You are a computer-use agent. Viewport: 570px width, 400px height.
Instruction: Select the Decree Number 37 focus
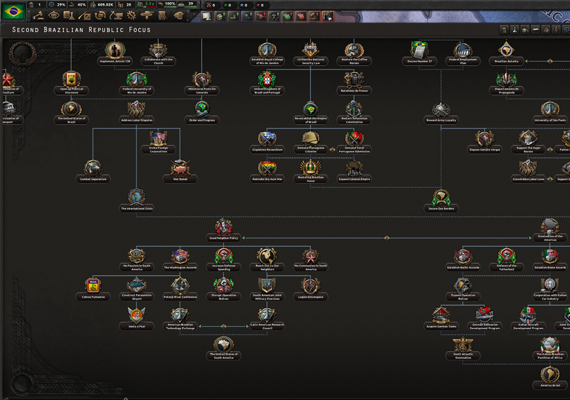tap(419, 54)
